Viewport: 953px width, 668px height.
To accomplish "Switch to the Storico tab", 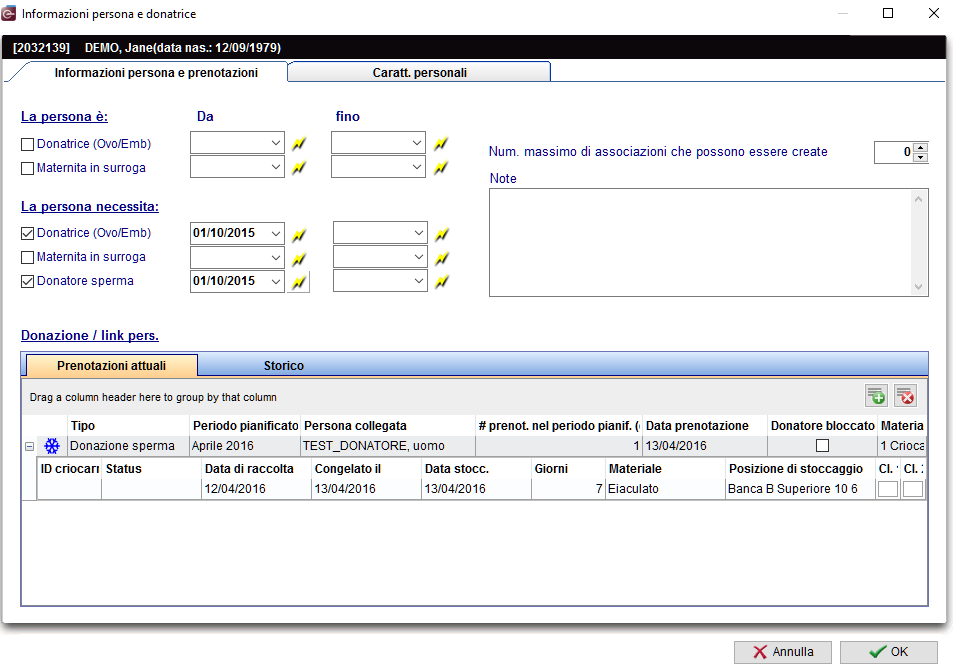I will coord(283,365).
